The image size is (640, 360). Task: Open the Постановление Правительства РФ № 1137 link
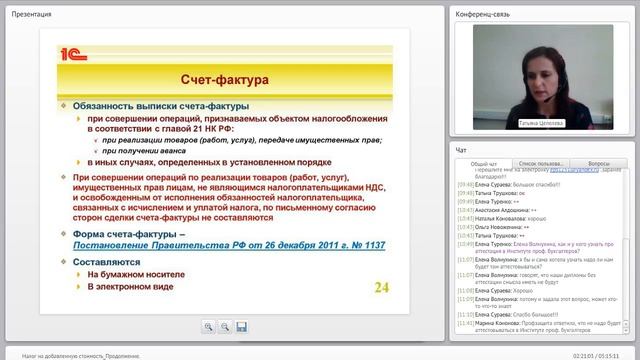pos(229,245)
